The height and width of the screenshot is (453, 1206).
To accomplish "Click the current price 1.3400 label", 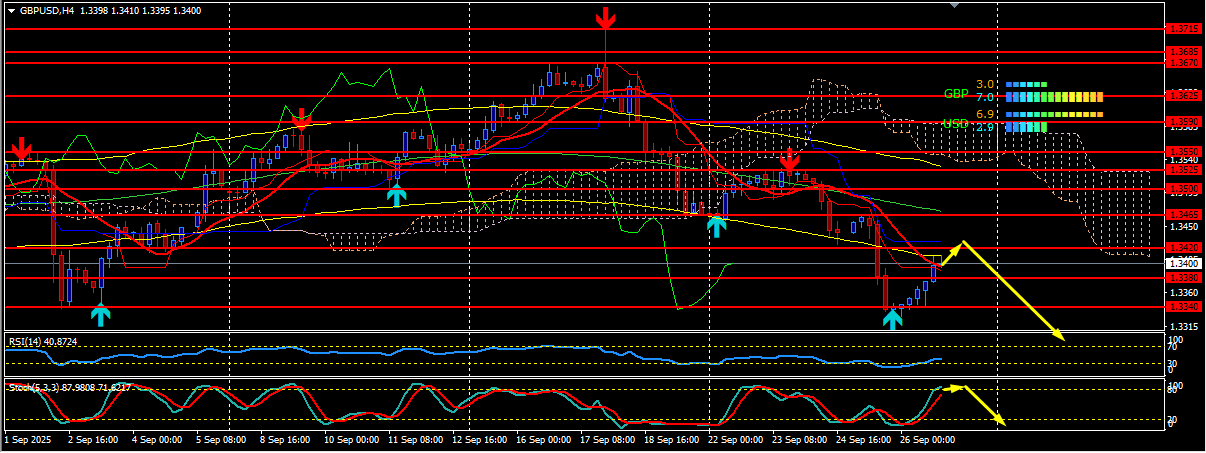I will 1184,263.
